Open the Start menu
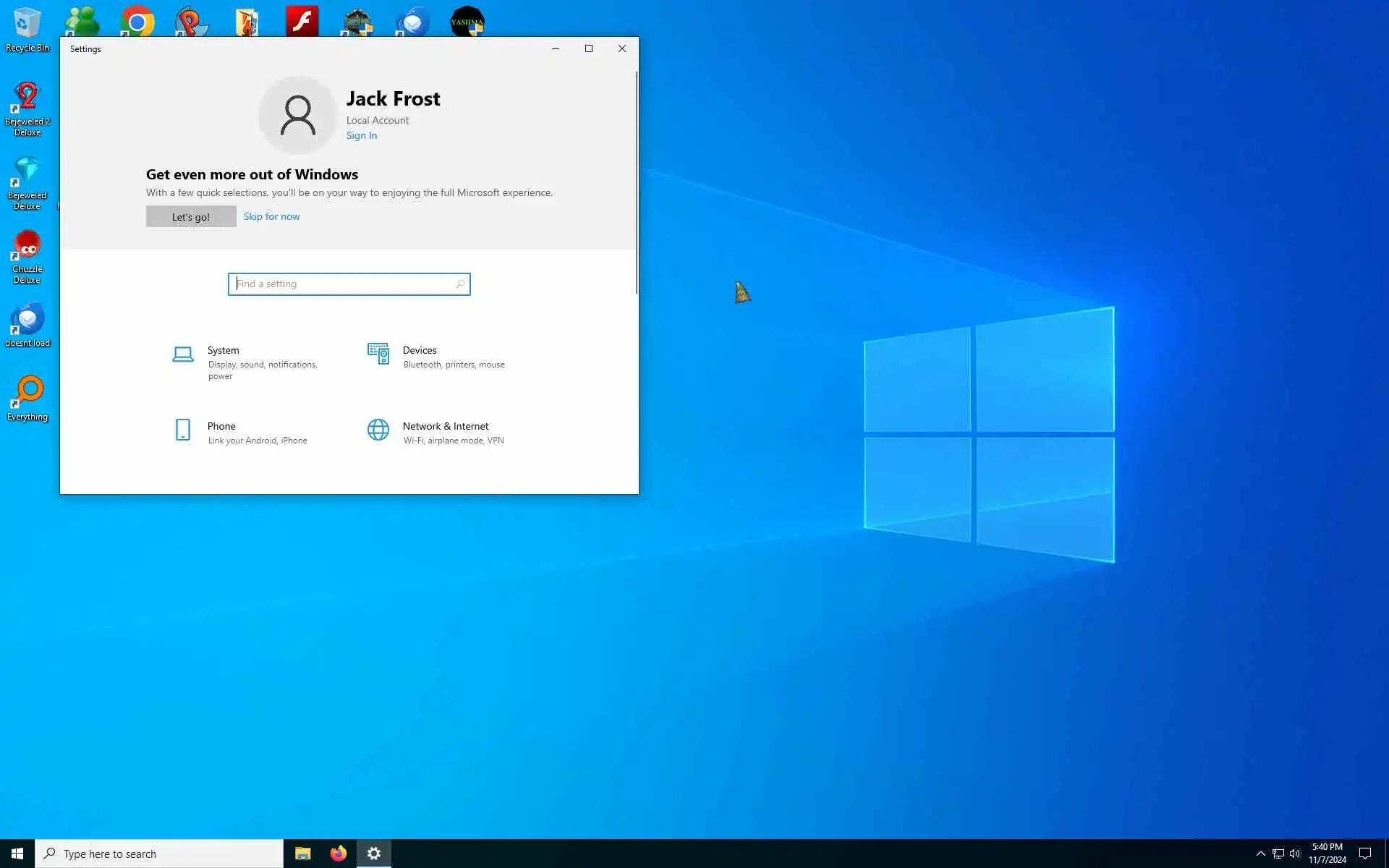 tap(17, 854)
